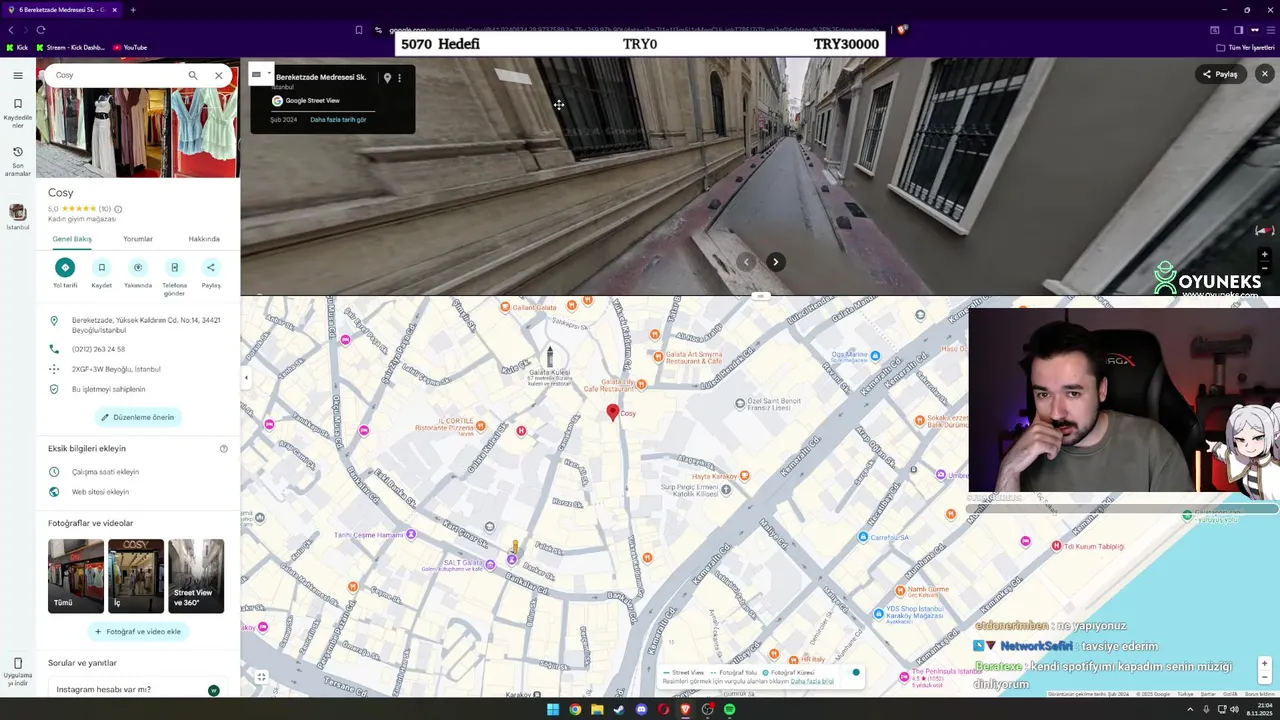Click the fullscreen icon on the map
This screenshot has width=1280, height=720.
coord(261,677)
